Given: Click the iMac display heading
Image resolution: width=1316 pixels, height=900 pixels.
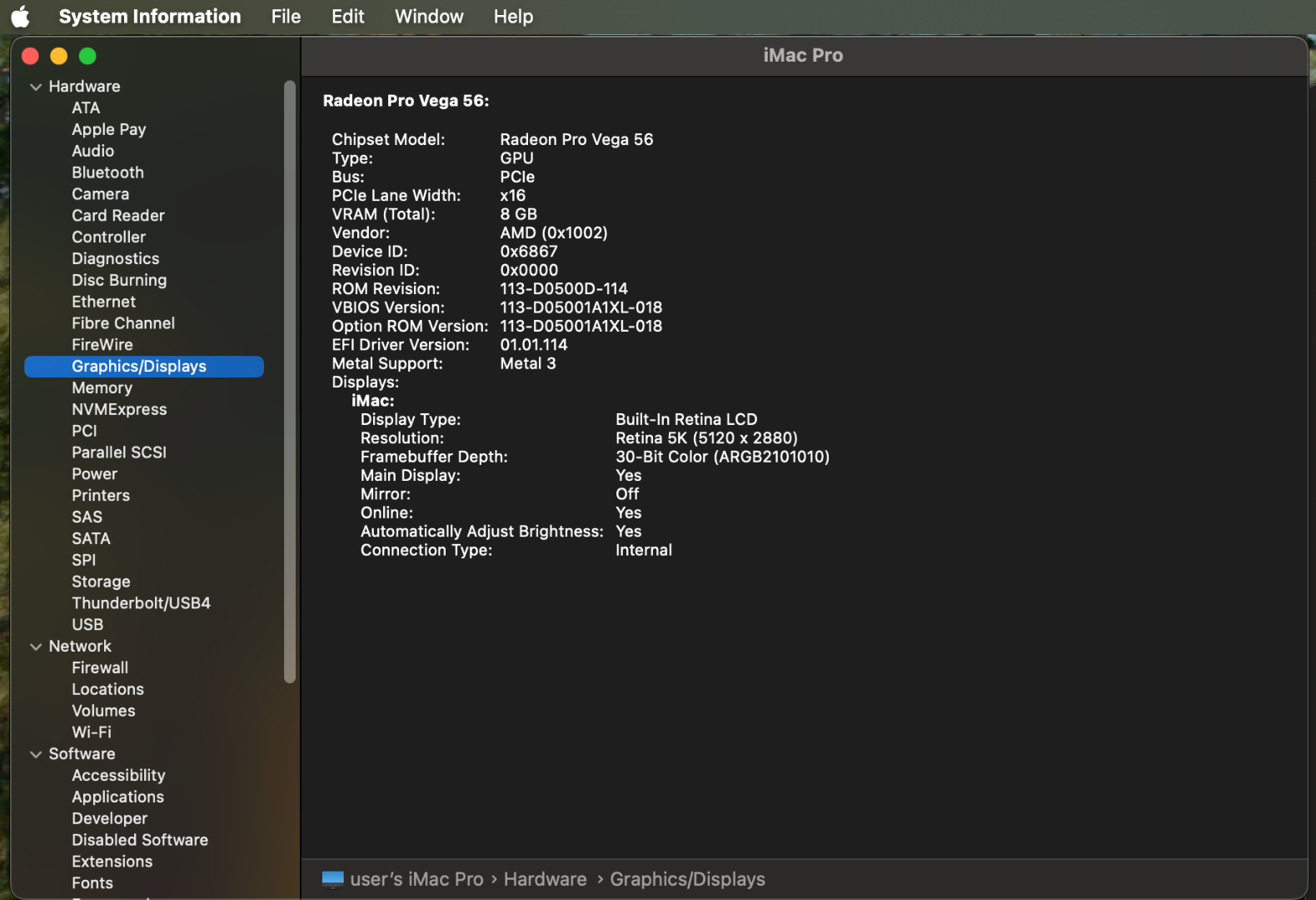Looking at the screenshot, I should coord(372,401).
